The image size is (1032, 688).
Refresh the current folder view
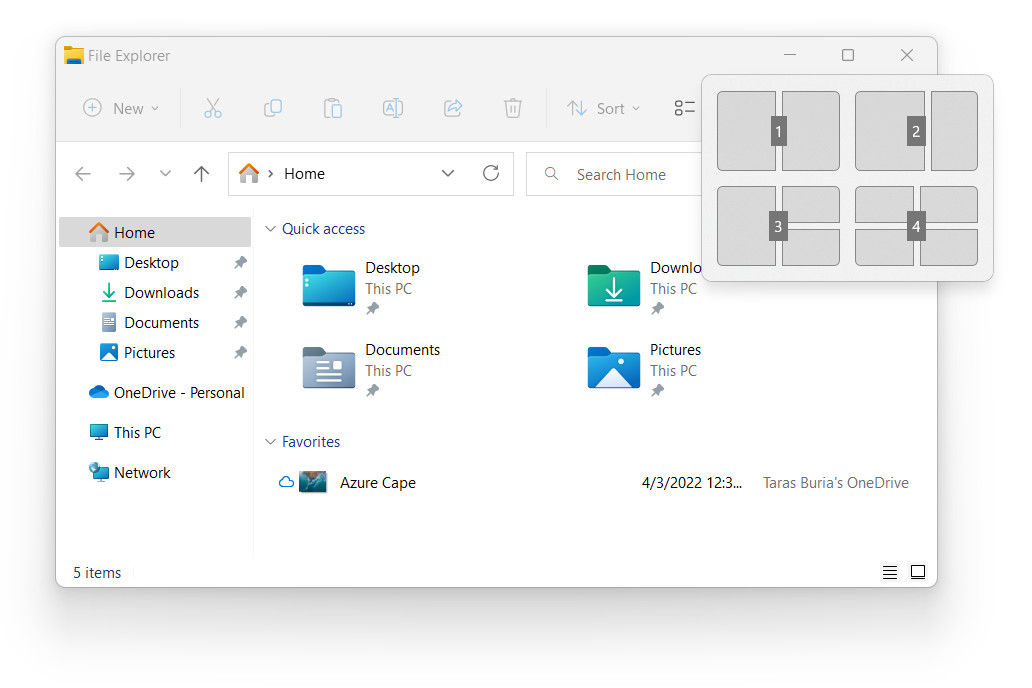tap(491, 173)
